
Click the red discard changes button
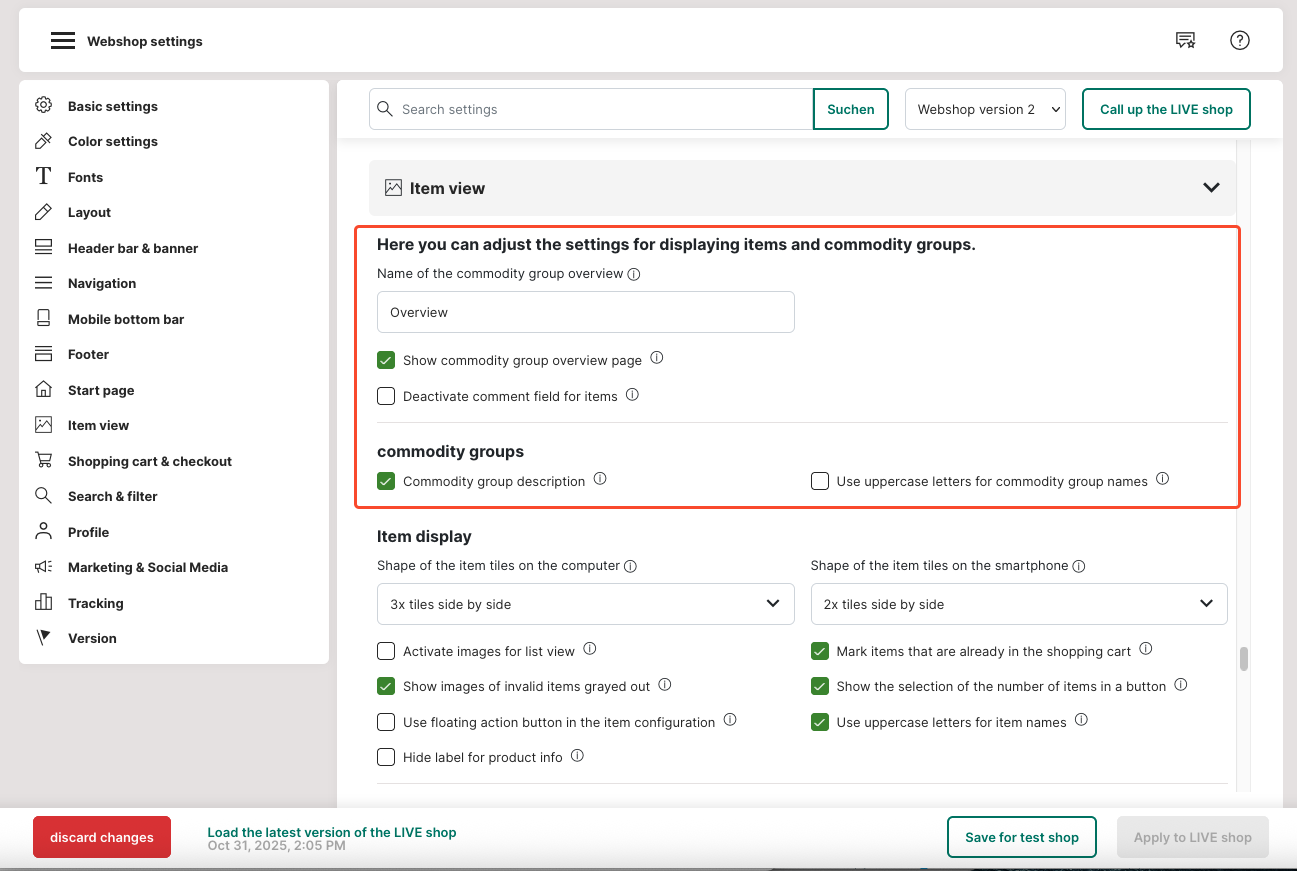102,837
